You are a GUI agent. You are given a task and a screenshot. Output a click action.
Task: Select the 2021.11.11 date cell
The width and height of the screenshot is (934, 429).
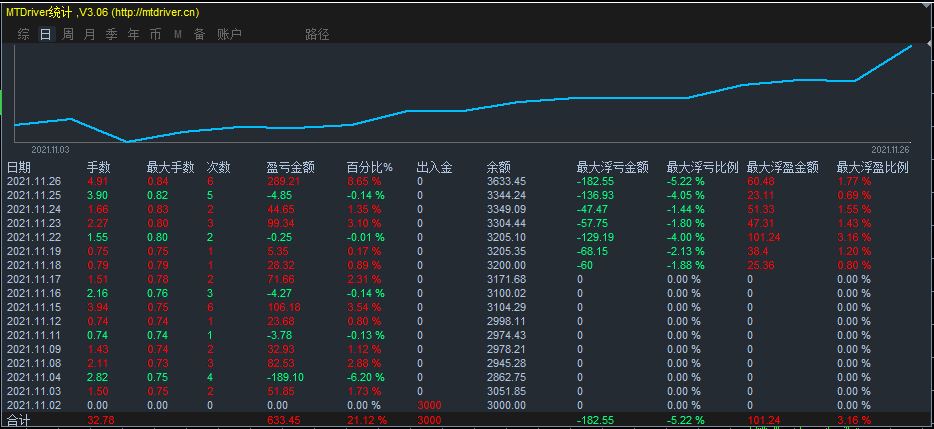pyautogui.click(x=34, y=335)
